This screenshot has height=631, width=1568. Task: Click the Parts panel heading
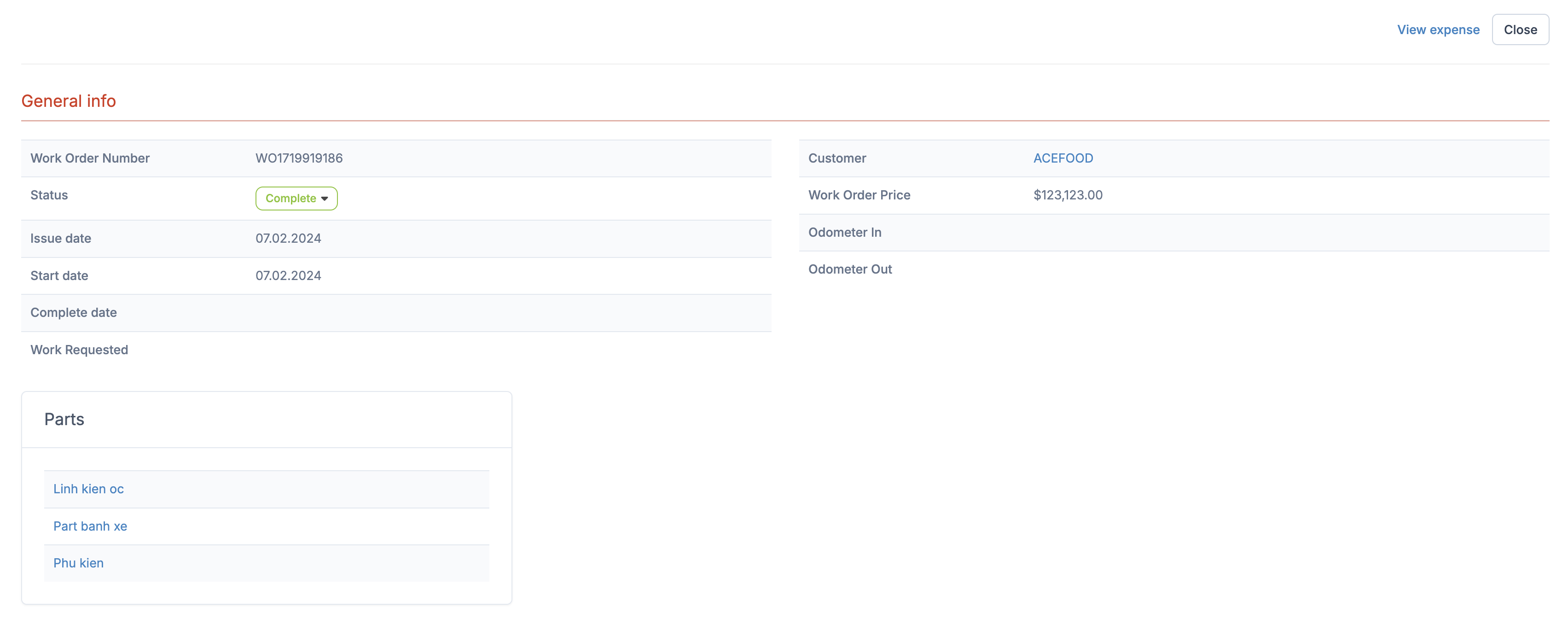(x=64, y=420)
